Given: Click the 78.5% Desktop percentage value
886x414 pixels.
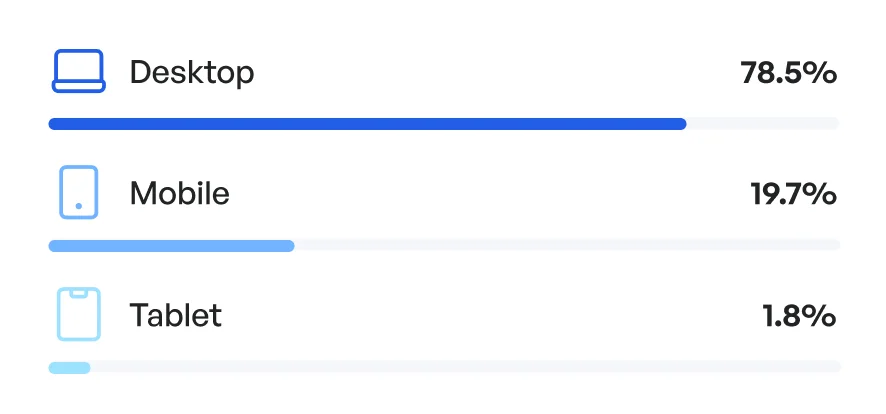Looking at the screenshot, I should (788, 73).
